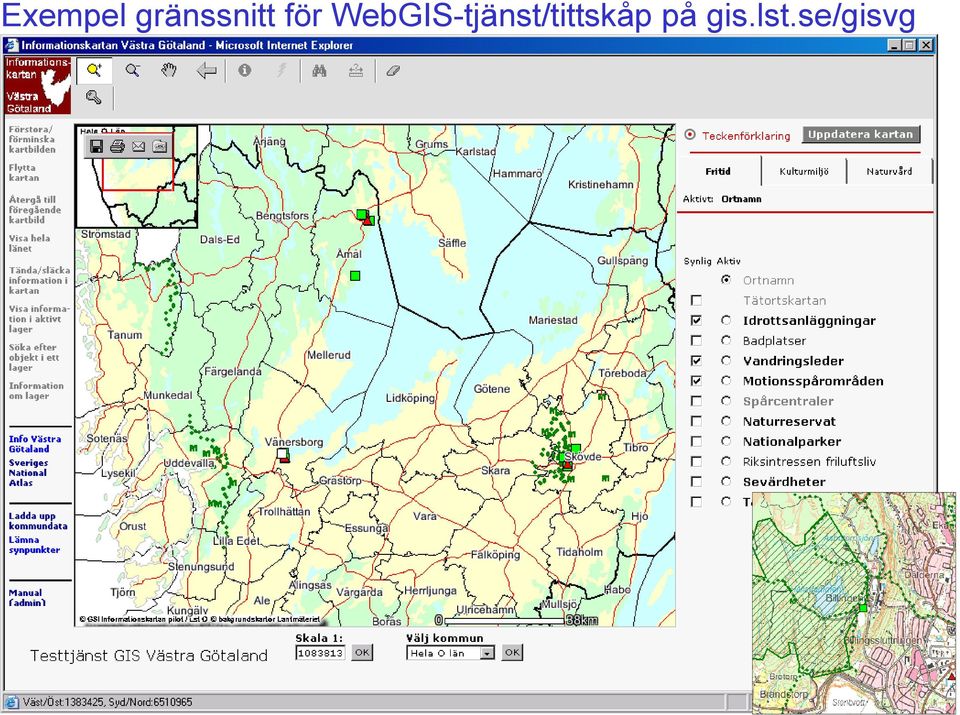Open the Välj kommun dropdown
This screenshot has width=960, height=715.
pos(487,653)
